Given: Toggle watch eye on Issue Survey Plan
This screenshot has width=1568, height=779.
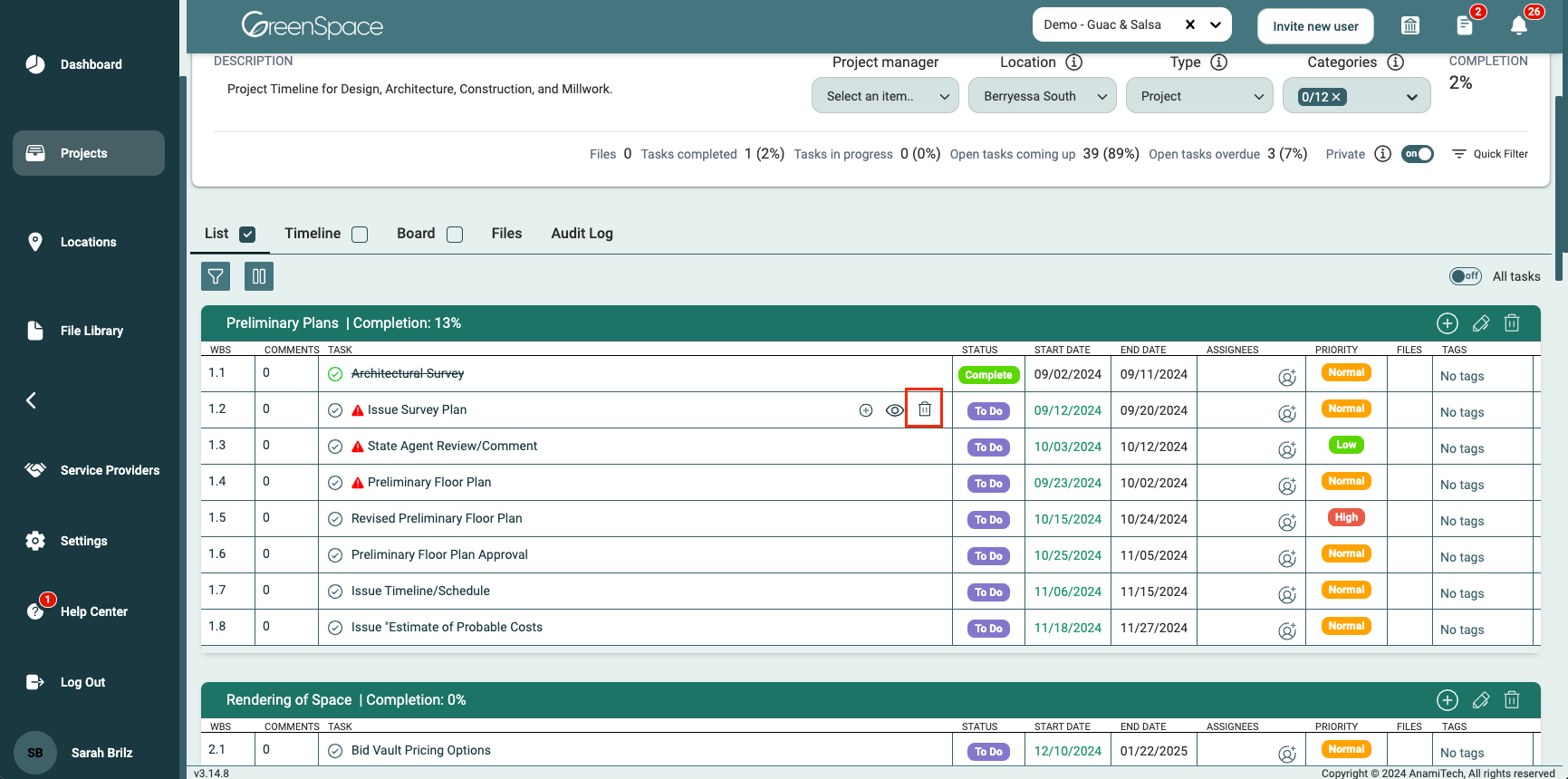Looking at the screenshot, I should pyautogui.click(x=894, y=410).
